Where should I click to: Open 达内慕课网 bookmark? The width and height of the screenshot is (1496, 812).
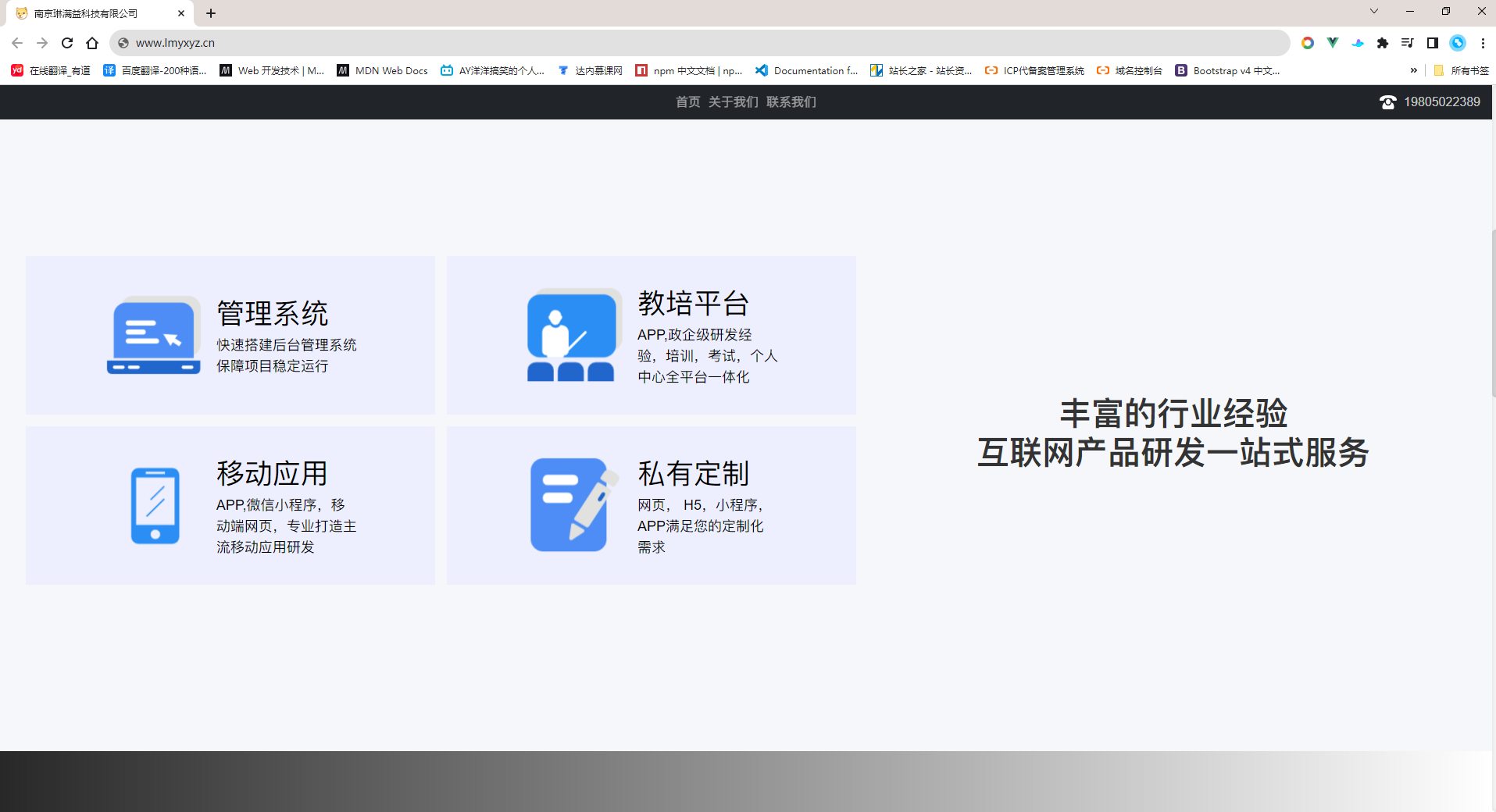coord(591,70)
